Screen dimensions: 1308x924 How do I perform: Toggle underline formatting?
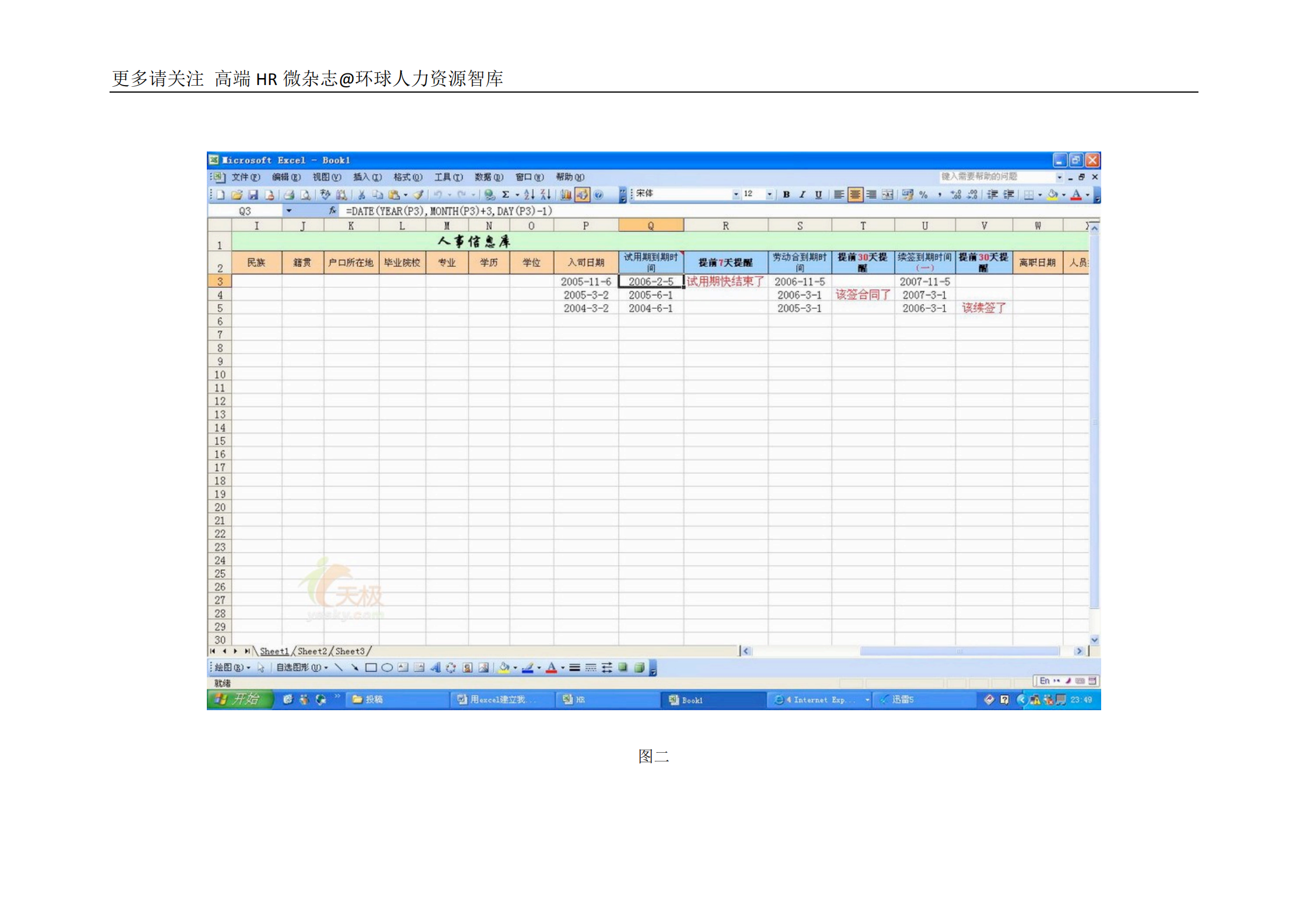(x=817, y=195)
